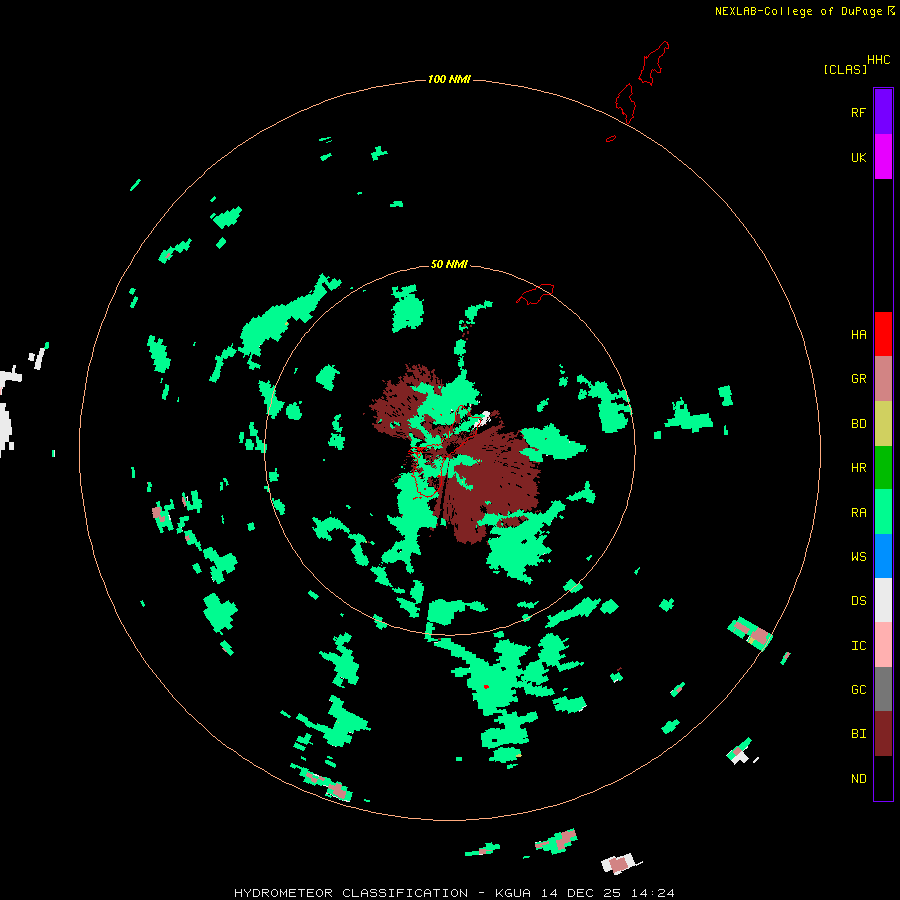Viewport: 900px width, 900px height.
Task: Click the ND black legend color swatch
Action: point(883,778)
